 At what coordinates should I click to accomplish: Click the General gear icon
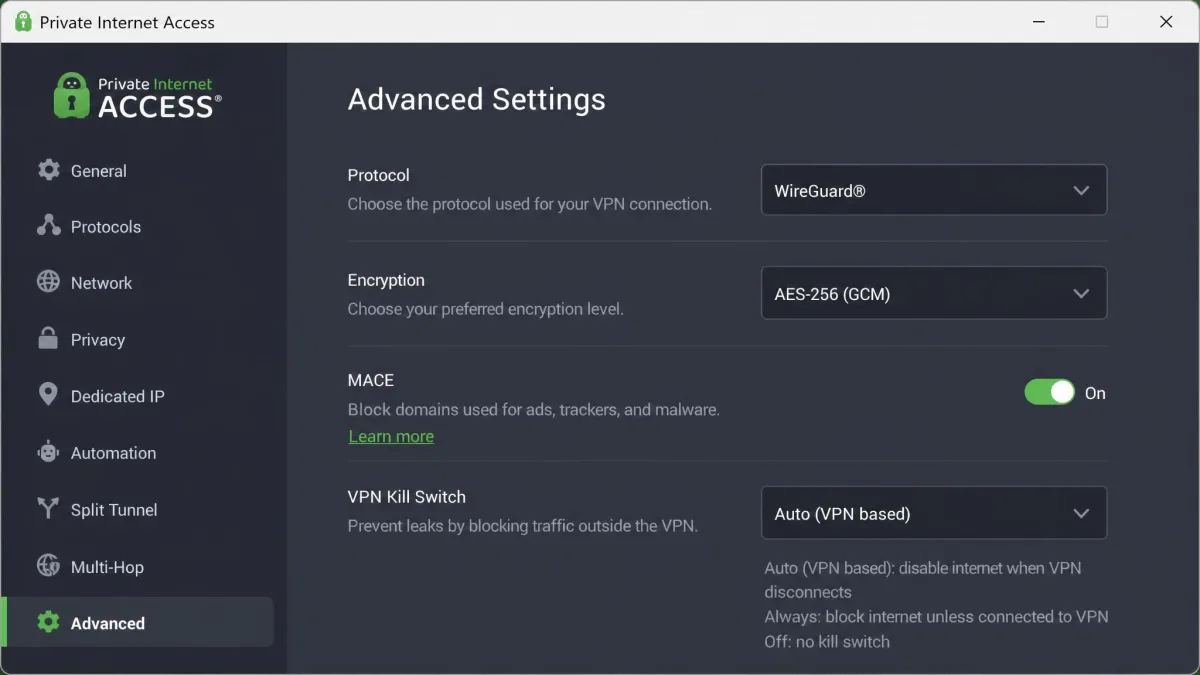pyautogui.click(x=48, y=170)
